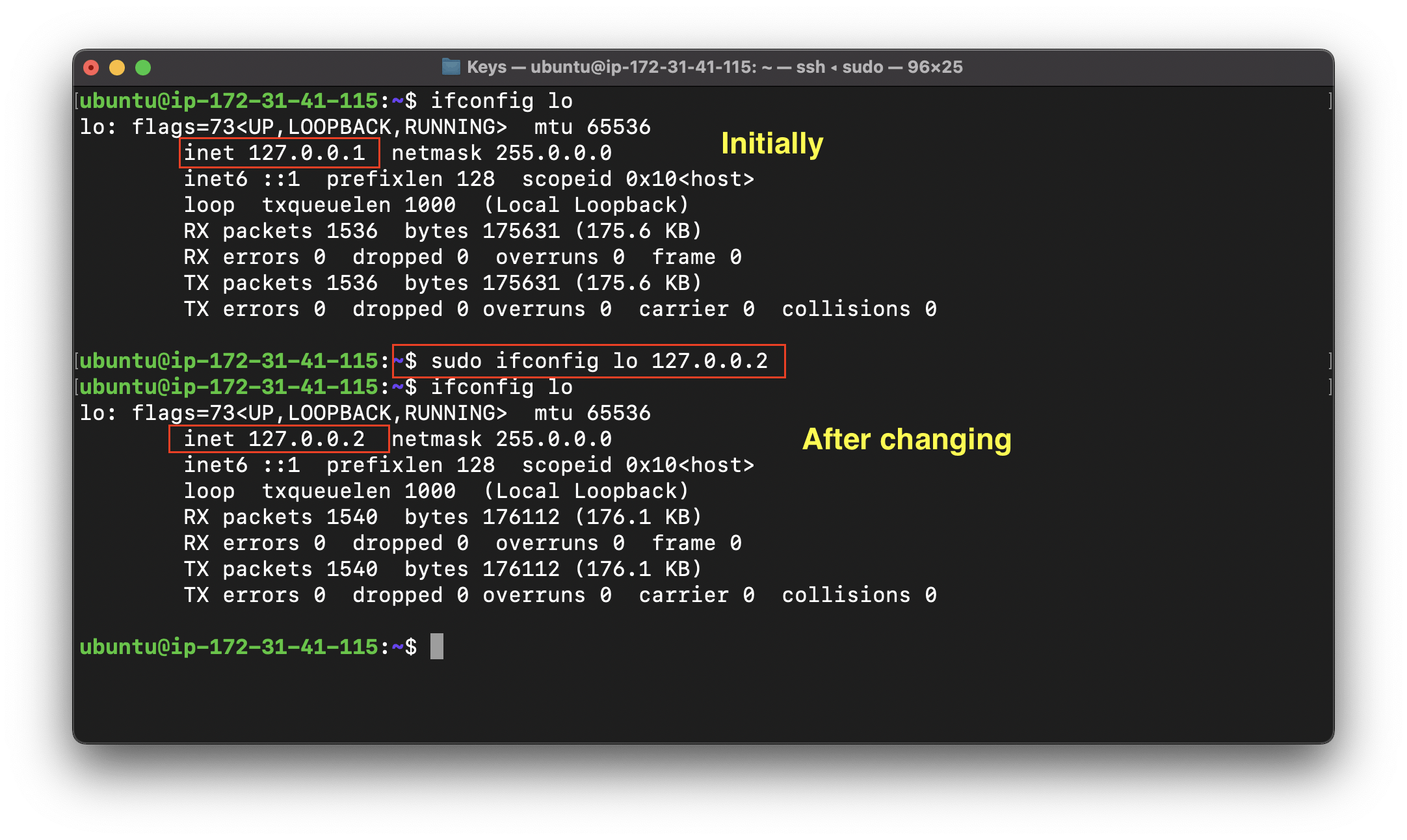Click the terminal window title text
Image resolution: width=1407 pixels, height=840 pixels.
click(x=715, y=67)
